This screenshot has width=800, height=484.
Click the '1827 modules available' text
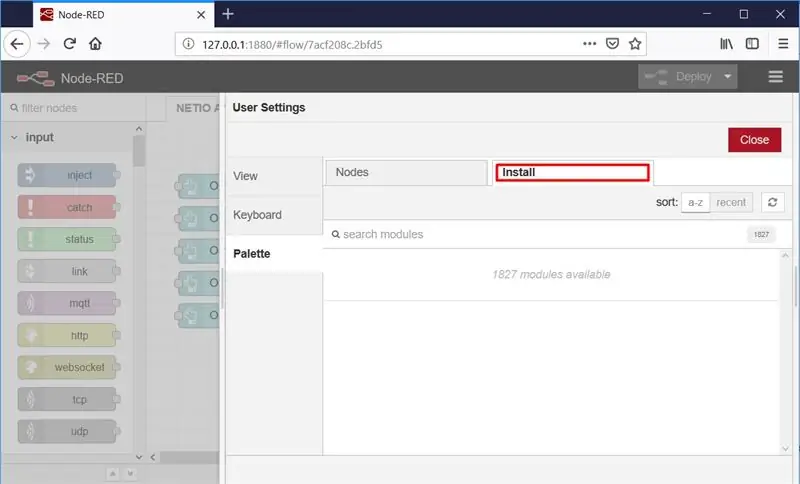[x=551, y=274]
